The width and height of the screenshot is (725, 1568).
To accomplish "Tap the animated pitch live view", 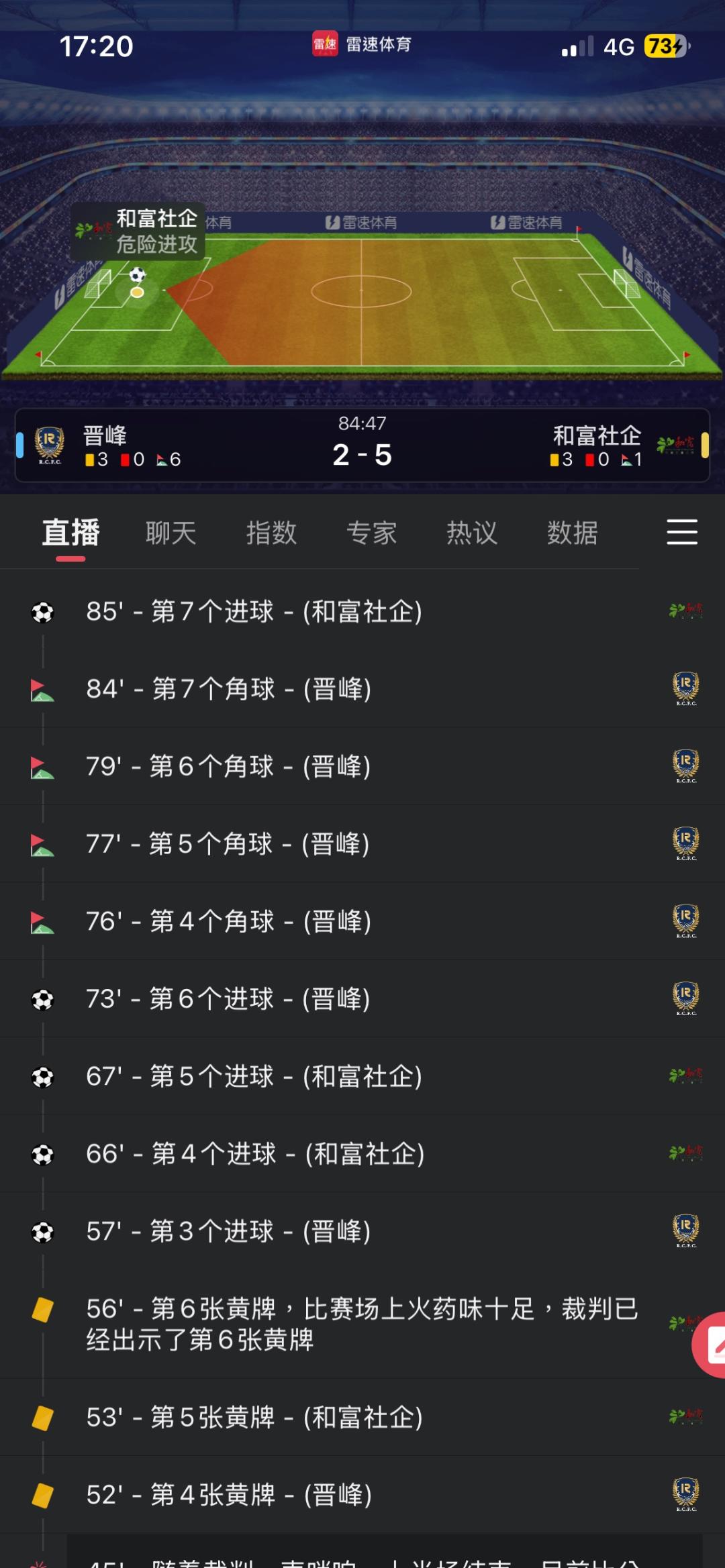I will click(x=362, y=302).
